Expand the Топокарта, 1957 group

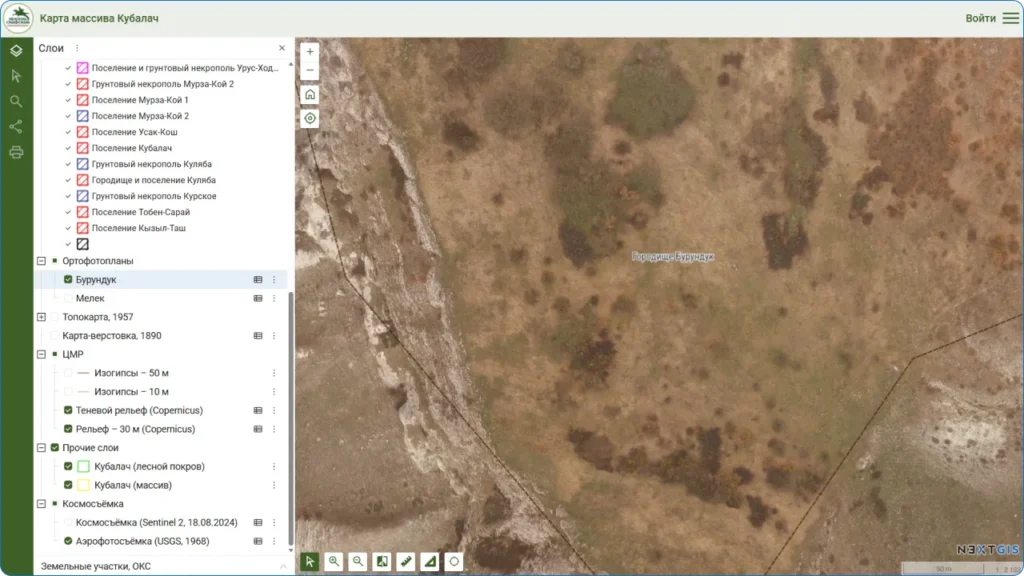coord(41,317)
